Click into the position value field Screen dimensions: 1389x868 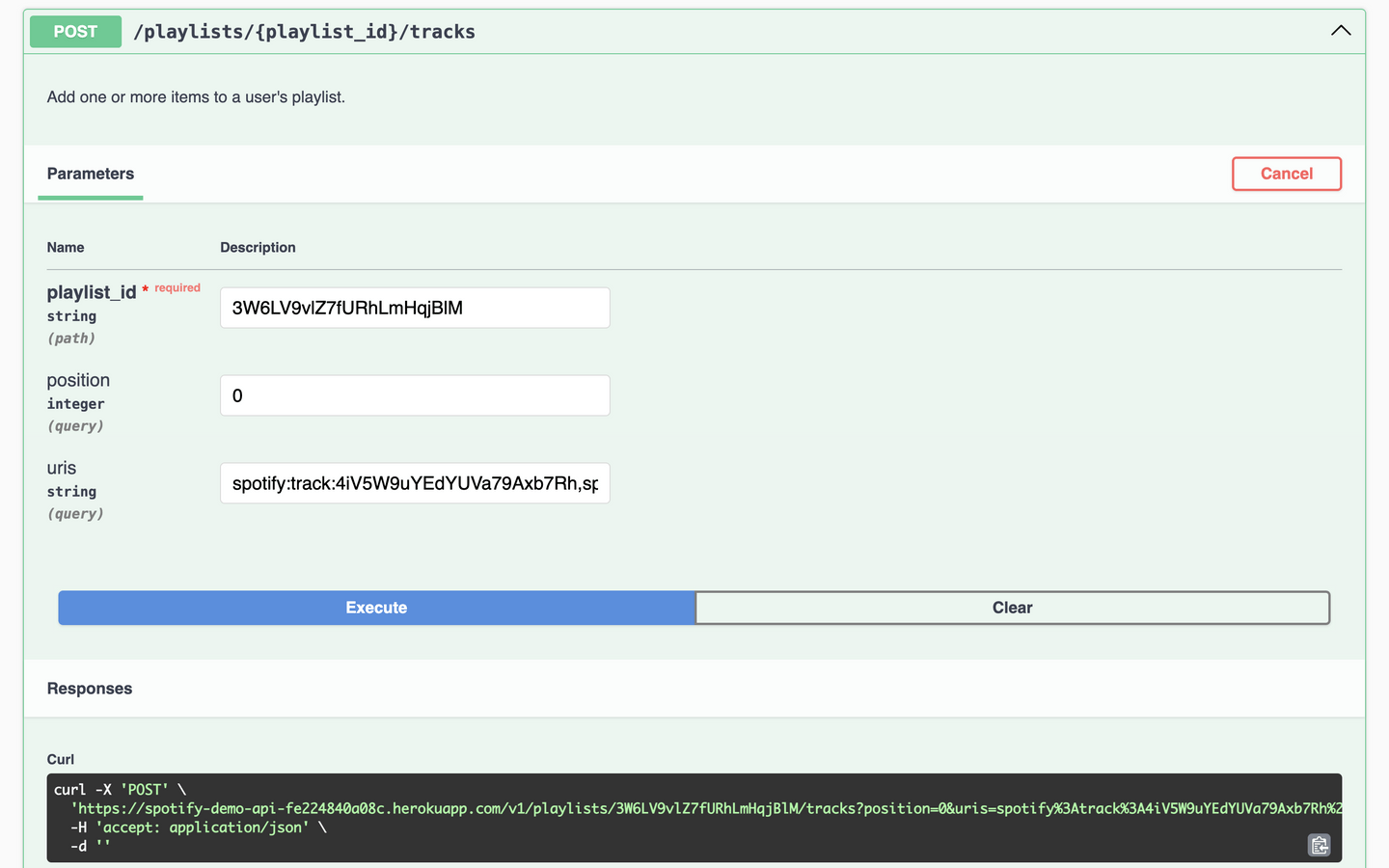click(x=415, y=395)
